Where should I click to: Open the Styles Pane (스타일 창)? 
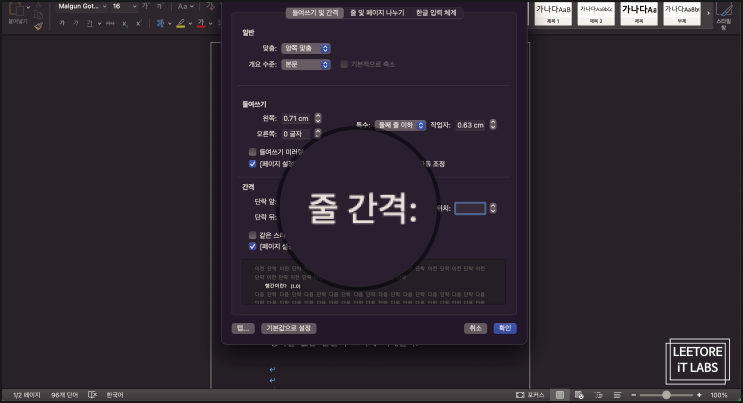click(724, 15)
